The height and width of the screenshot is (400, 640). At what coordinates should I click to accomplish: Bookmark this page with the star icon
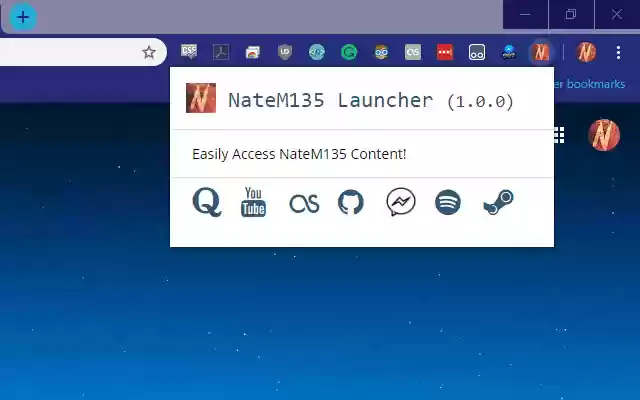[149, 52]
